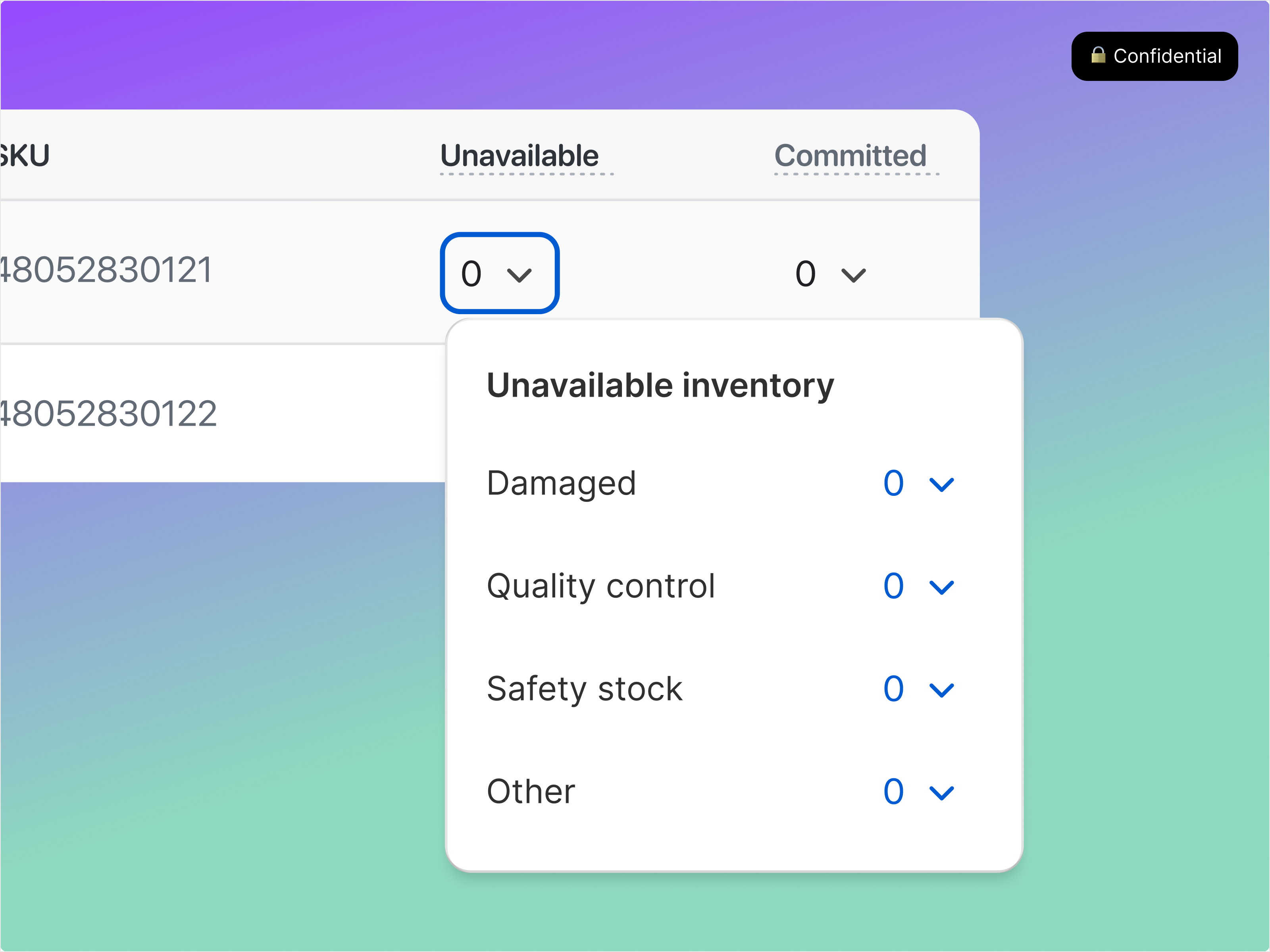Click the Unavailable inventory popup title
This screenshot has height=952, width=1270.
[x=660, y=384]
